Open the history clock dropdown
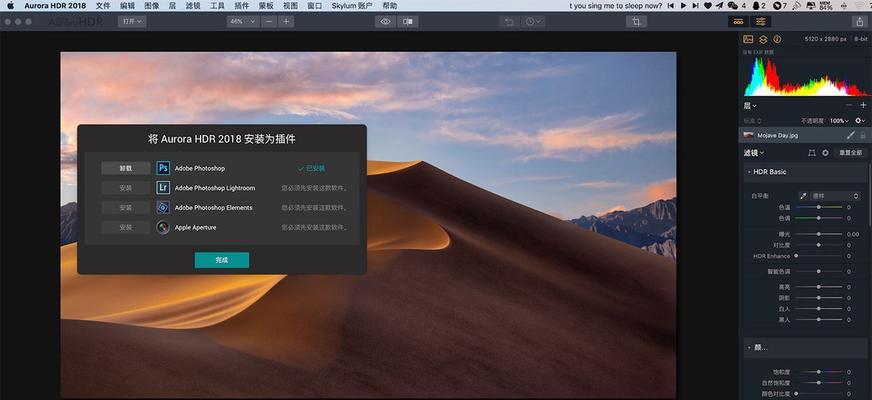This screenshot has width=872, height=400. (533, 22)
